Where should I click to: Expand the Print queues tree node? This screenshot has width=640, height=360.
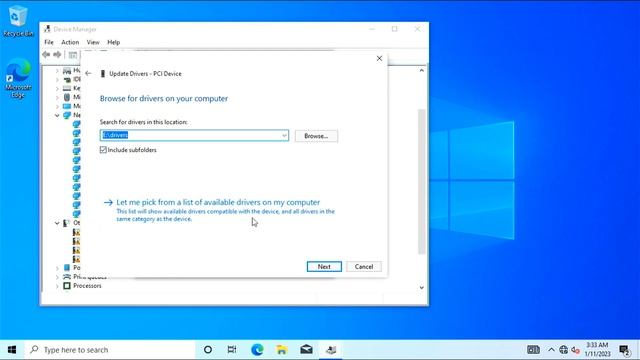57,277
